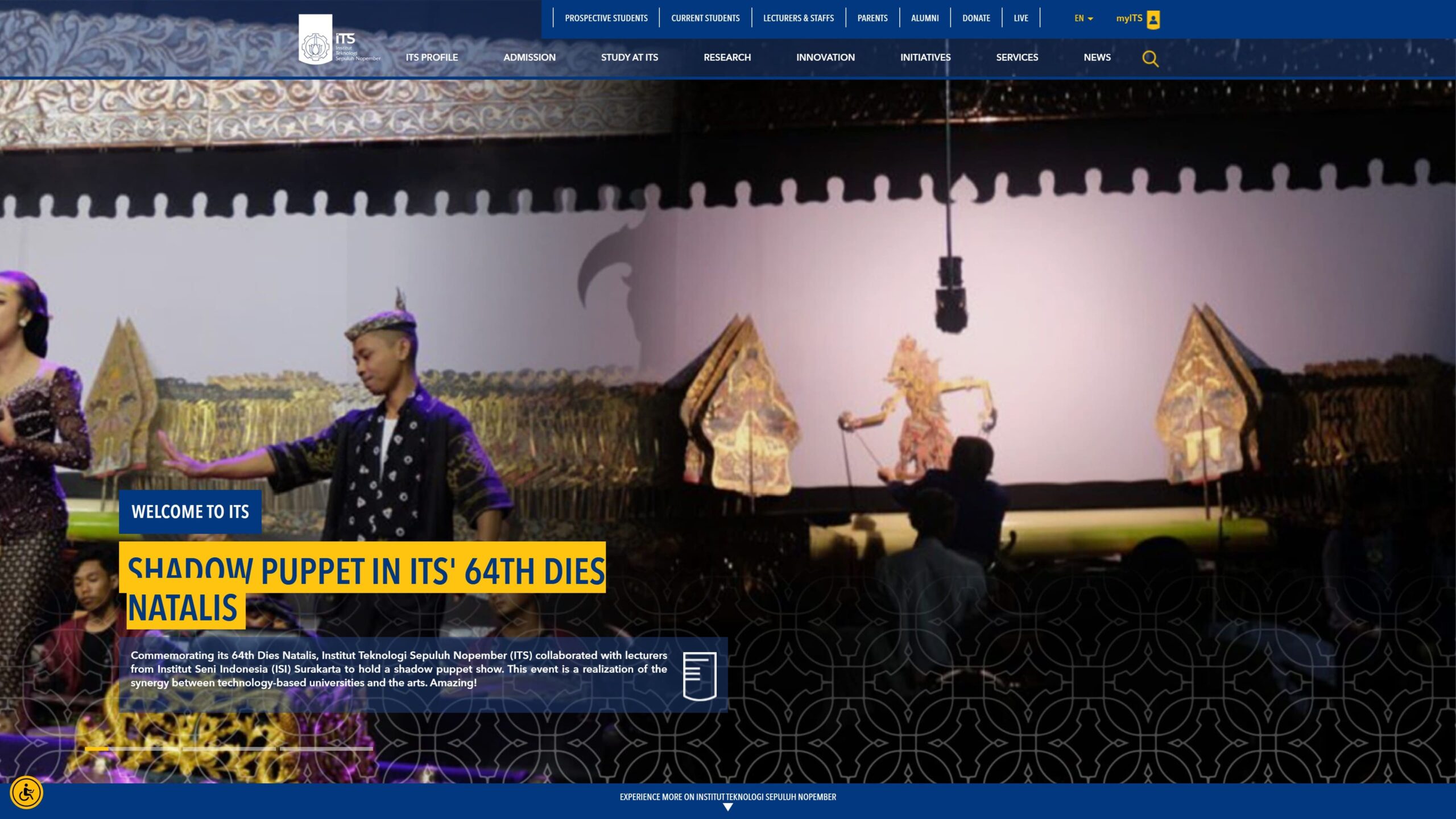Toggle INNOVATION navigation menu section
1456x819 pixels.
(x=825, y=57)
